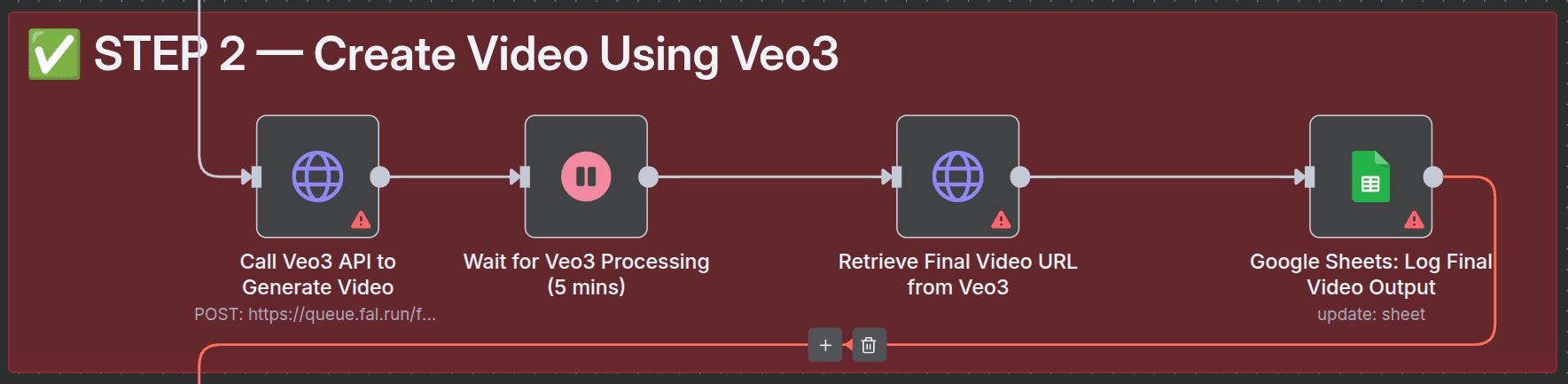
Task: Click the green checkmark emoji in title
Action: pos(54,54)
